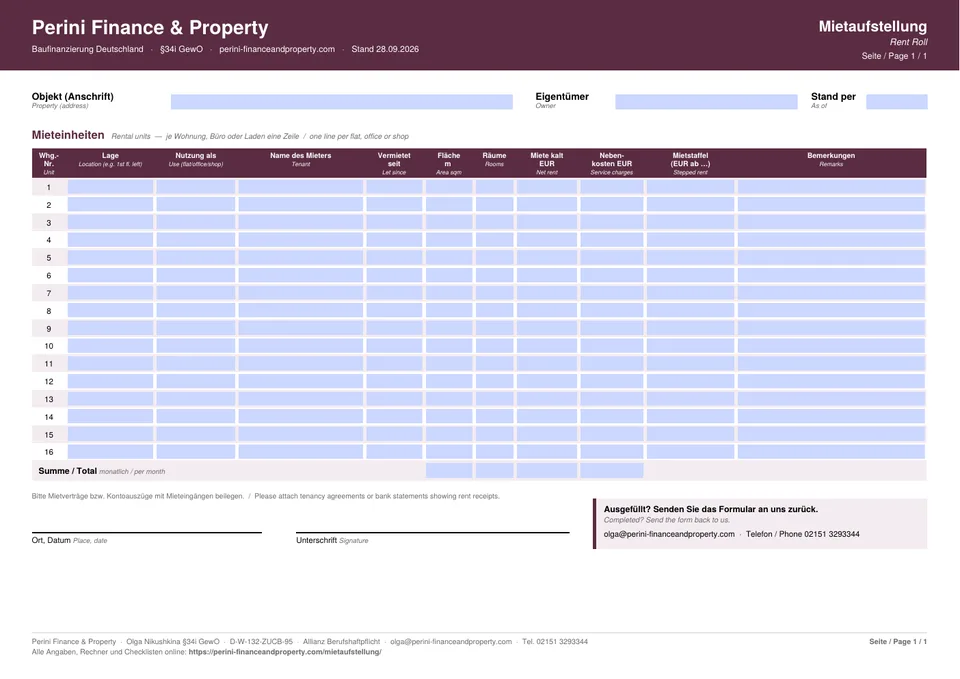This screenshot has height=679, width=960.
Task: Click the Summe Räume total field
Action: point(494,470)
